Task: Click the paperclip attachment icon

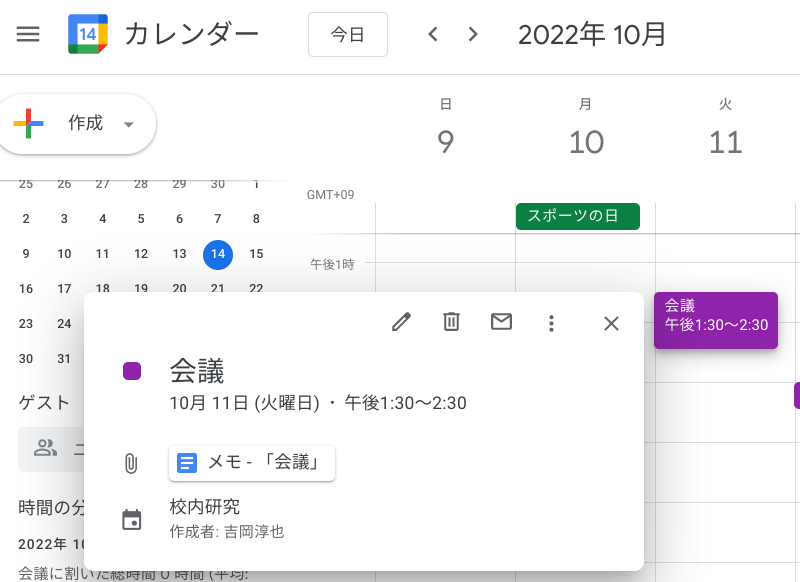Action: pyautogui.click(x=131, y=463)
